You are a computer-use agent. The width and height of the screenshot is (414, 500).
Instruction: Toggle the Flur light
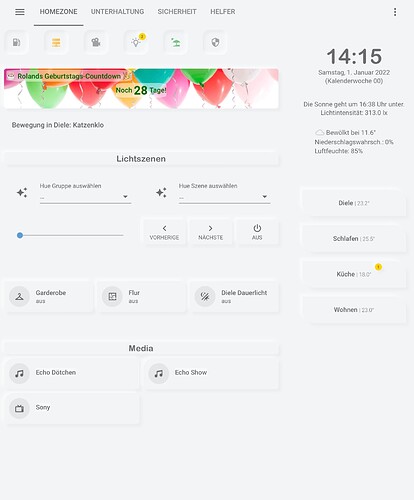coord(142,296)
